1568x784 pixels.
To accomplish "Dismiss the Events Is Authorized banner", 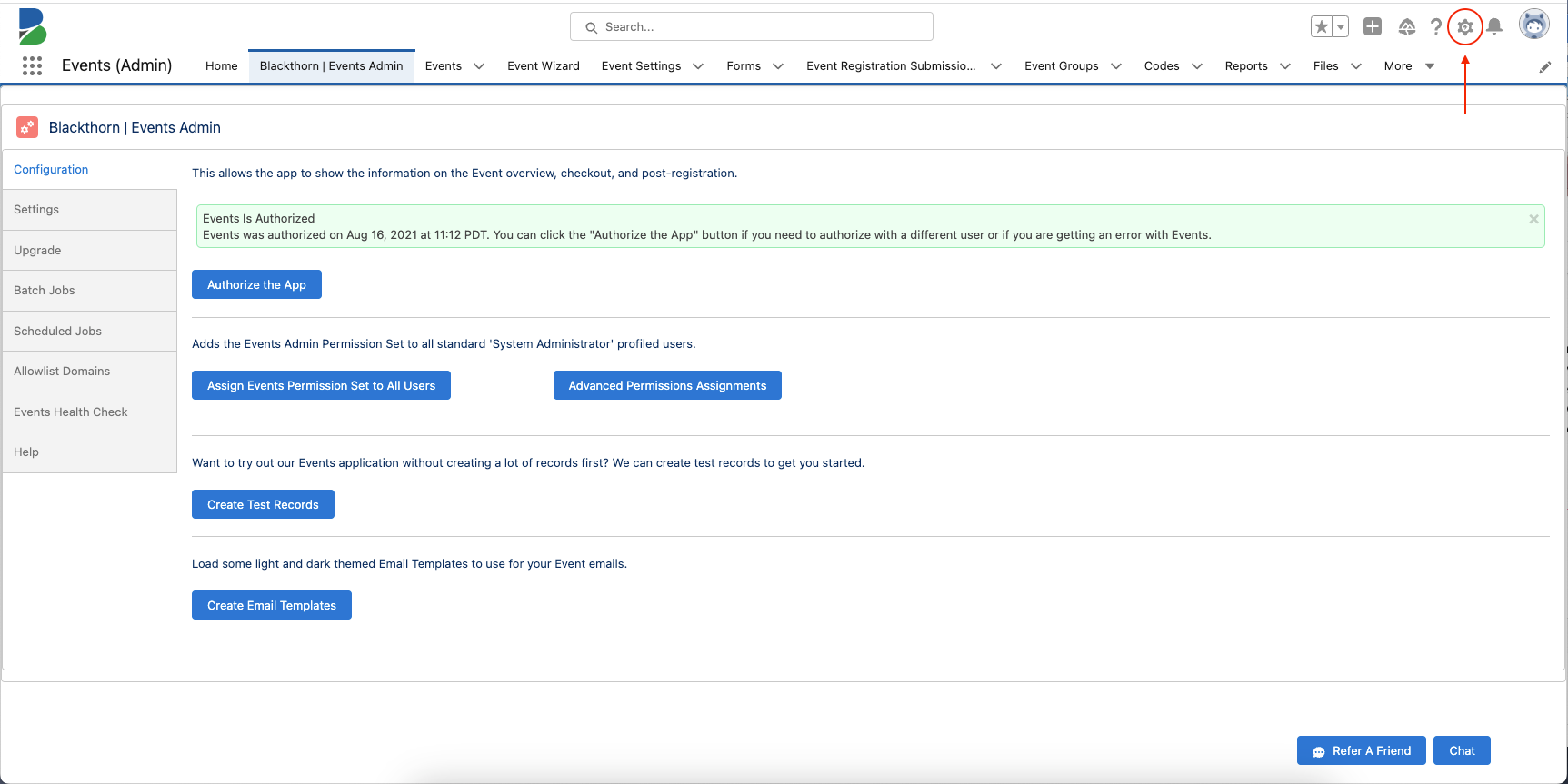I will coord(1533,219).
